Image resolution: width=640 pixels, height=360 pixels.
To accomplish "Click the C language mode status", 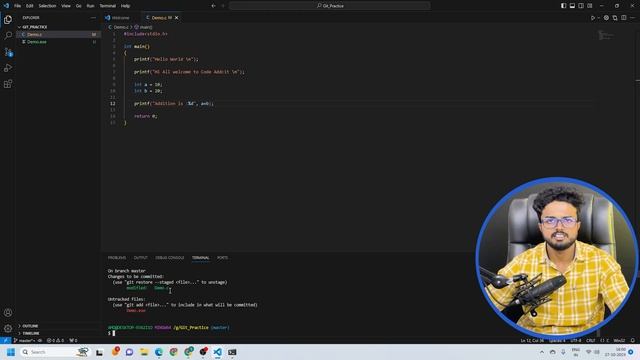I will 604,340.
